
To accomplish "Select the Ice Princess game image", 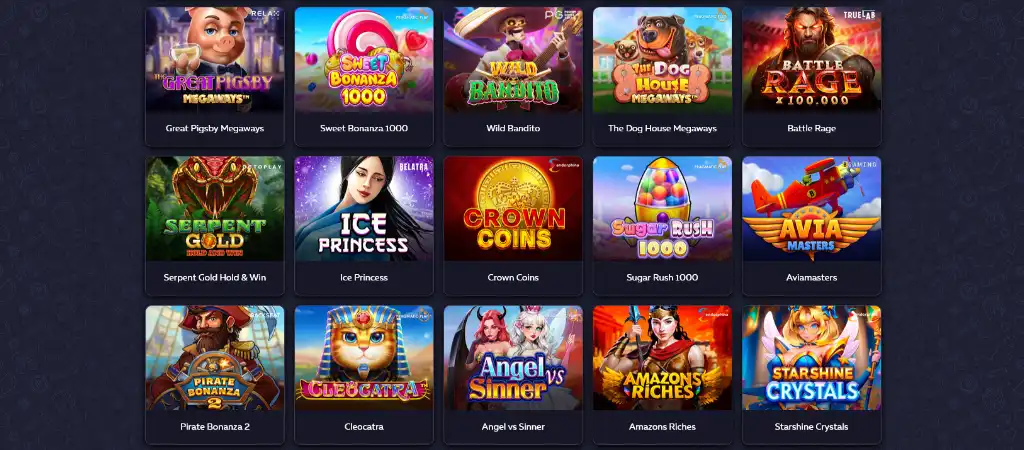I will (x=364, y=209).
